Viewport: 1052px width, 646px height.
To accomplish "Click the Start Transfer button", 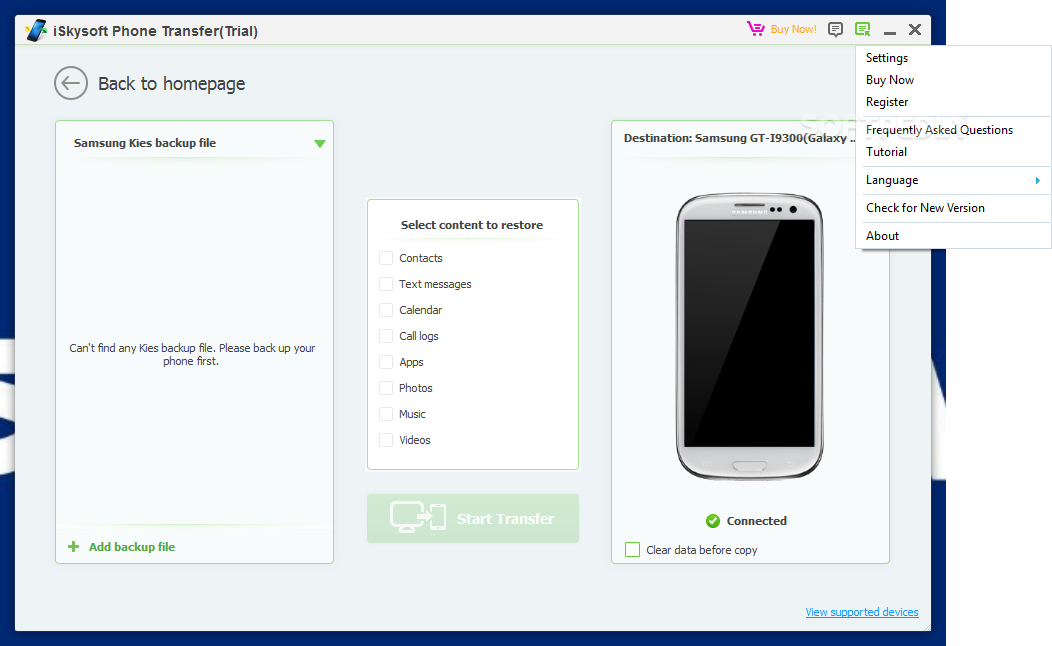I will click(x=473, y=519).
